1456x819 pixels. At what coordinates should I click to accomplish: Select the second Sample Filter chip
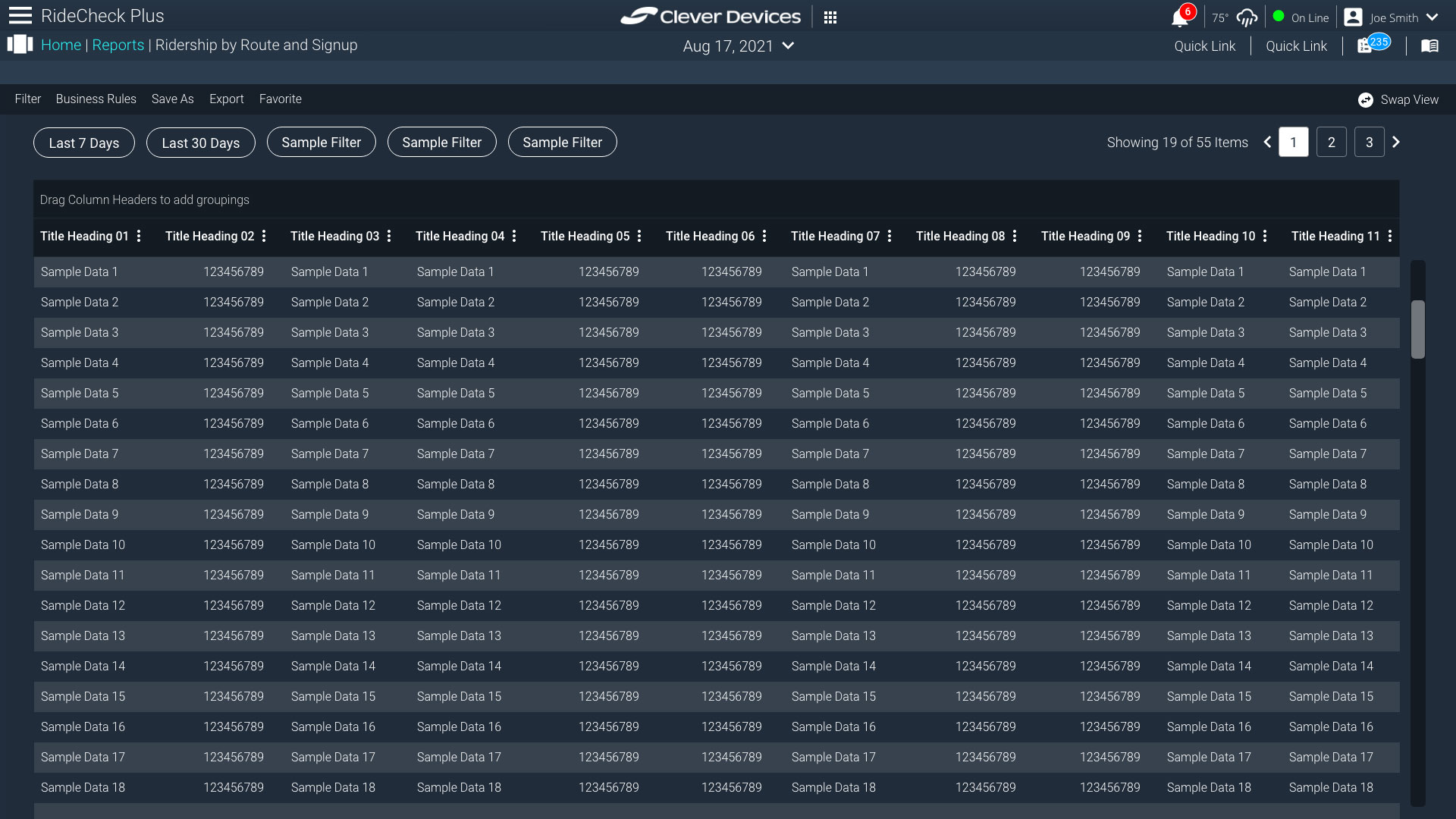tap(442, 142)
